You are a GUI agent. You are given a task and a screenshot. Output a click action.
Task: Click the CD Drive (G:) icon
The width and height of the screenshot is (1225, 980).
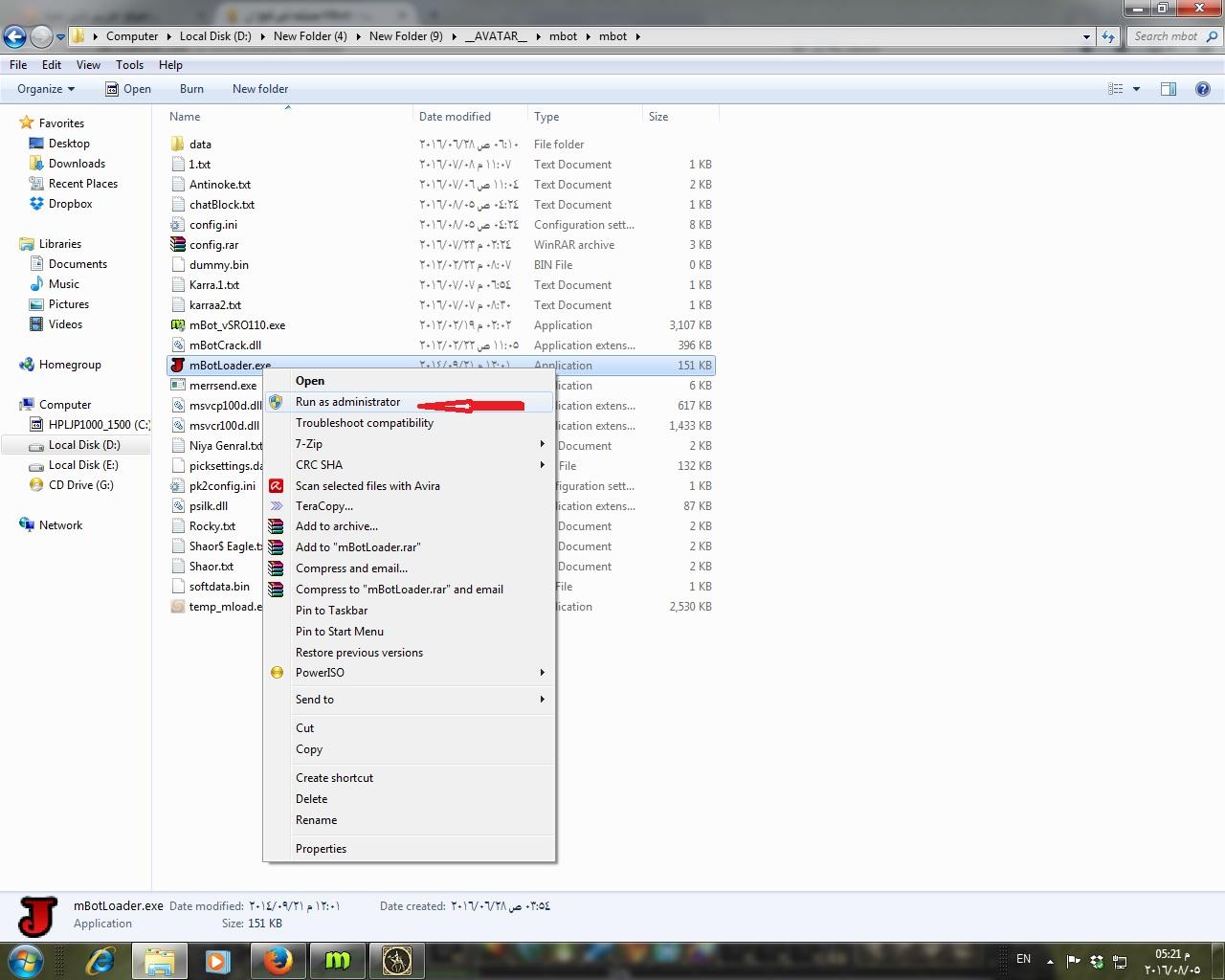pyautogui.click(x=36, y=485)
